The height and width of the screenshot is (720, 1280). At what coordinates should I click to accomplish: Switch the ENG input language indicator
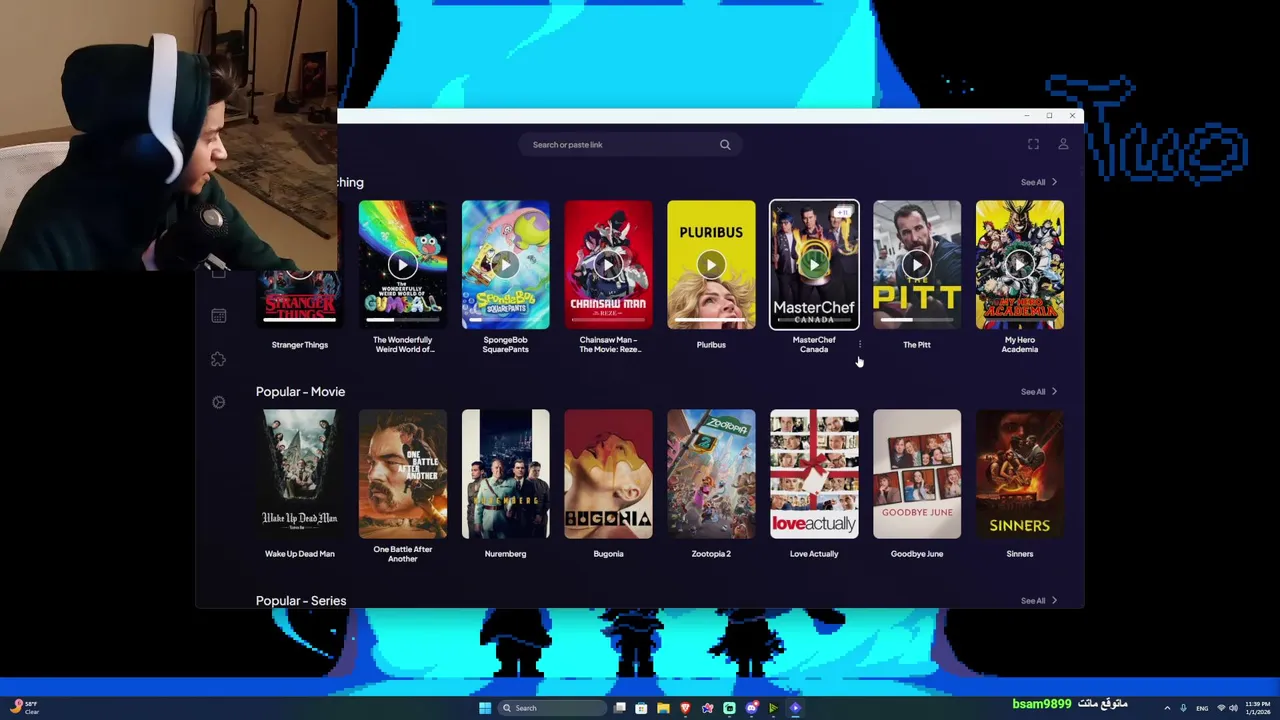[1202, 708]
